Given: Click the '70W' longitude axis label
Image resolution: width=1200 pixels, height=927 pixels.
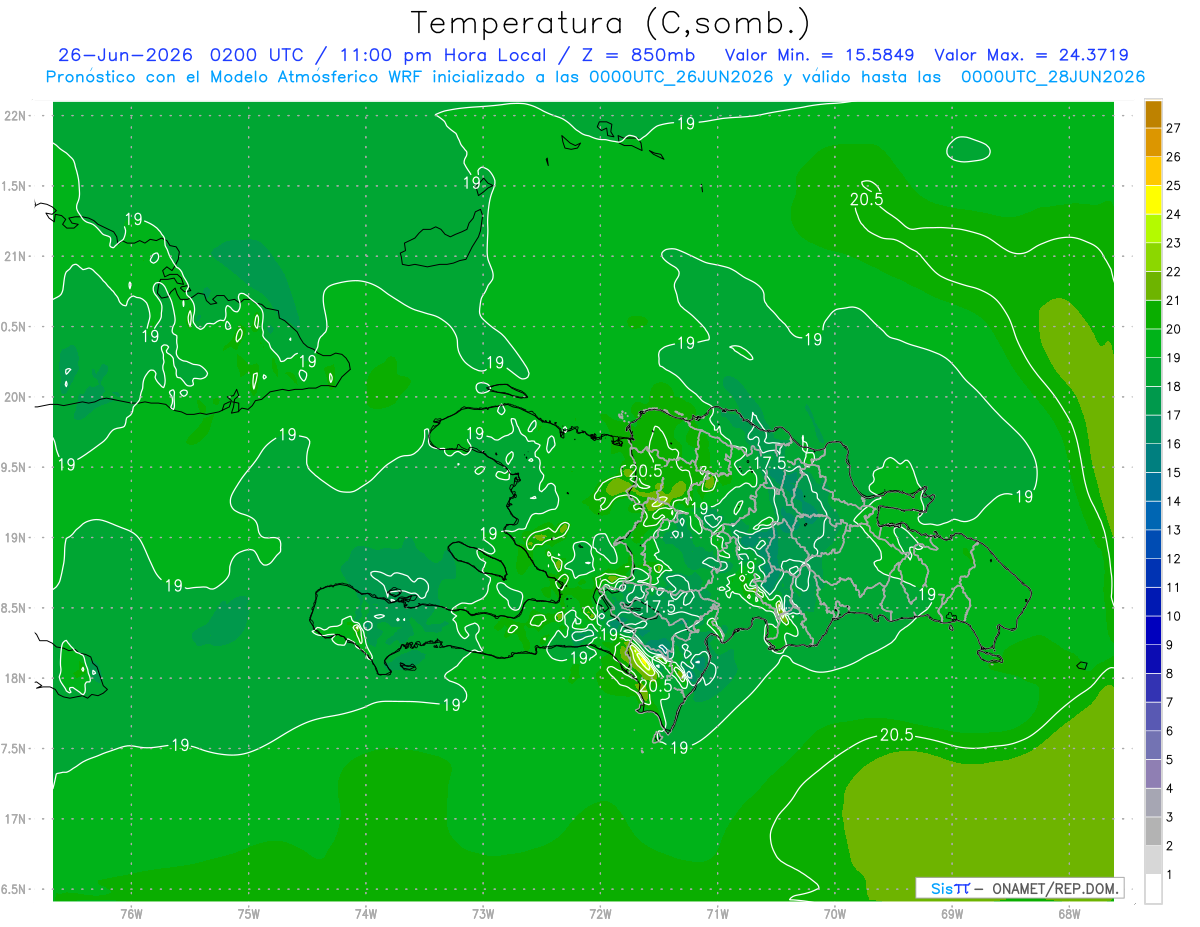Looking at the screenshot, I should coord(835,914).
